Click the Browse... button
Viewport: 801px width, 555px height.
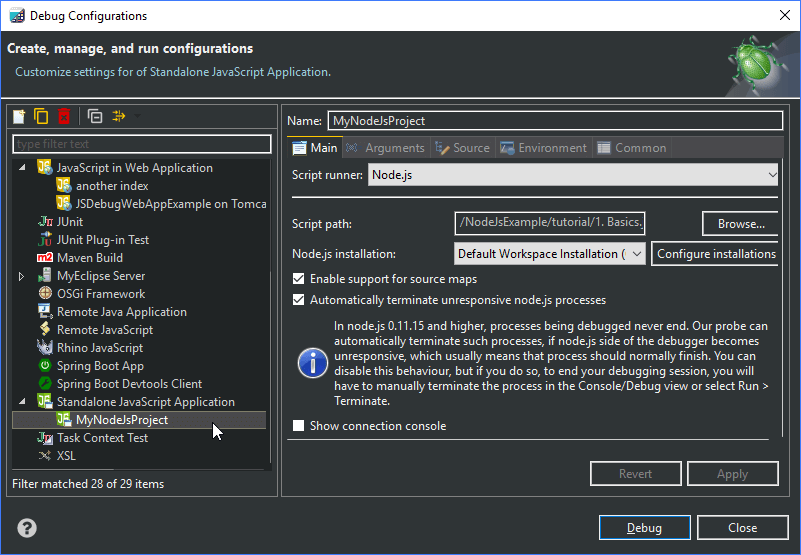pyautogui.click(x=741, y=224)
